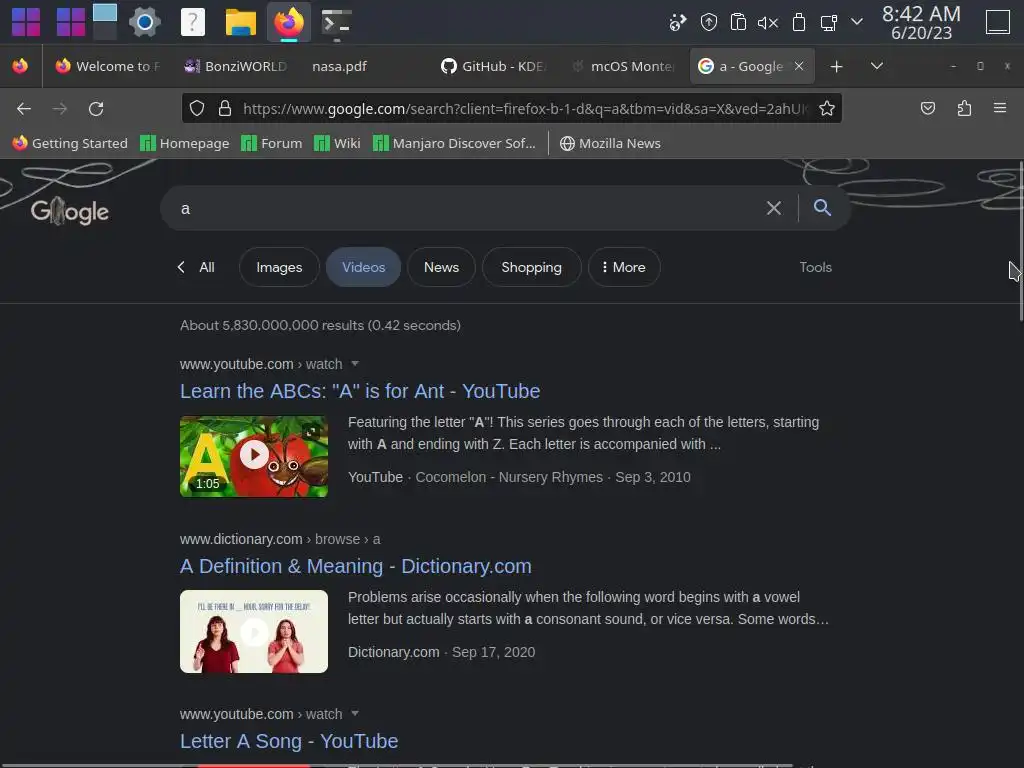Click the page vertical scrollbar

[x=1020, y=242]
